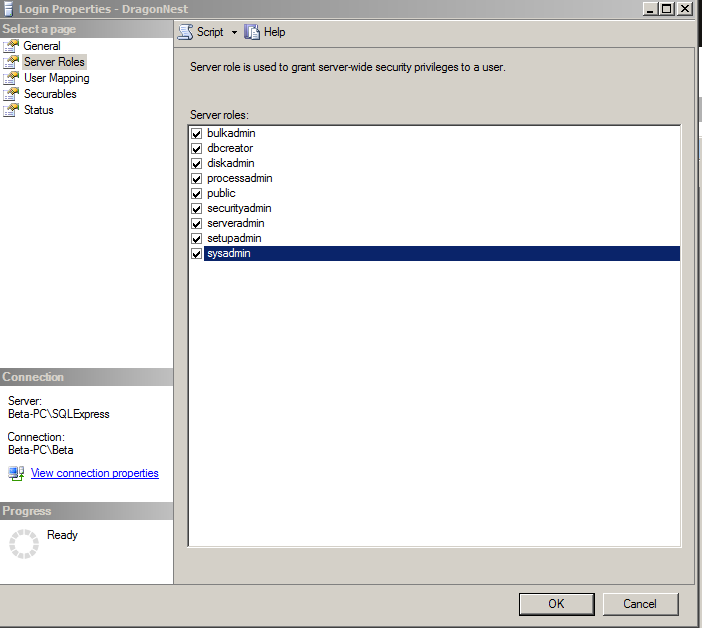Uncheck the bulkadmin role checkbox
702x628 pixels.
tap(197, 133)
